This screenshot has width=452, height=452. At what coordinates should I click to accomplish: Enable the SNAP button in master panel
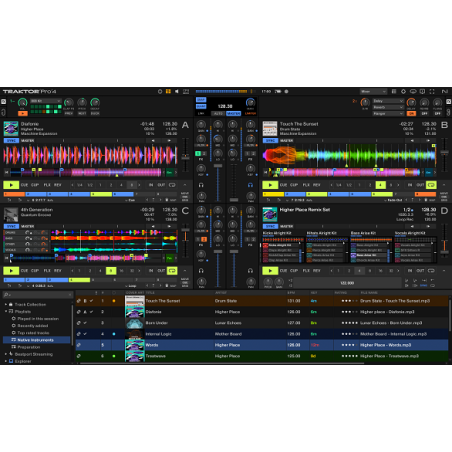(201, 100)
